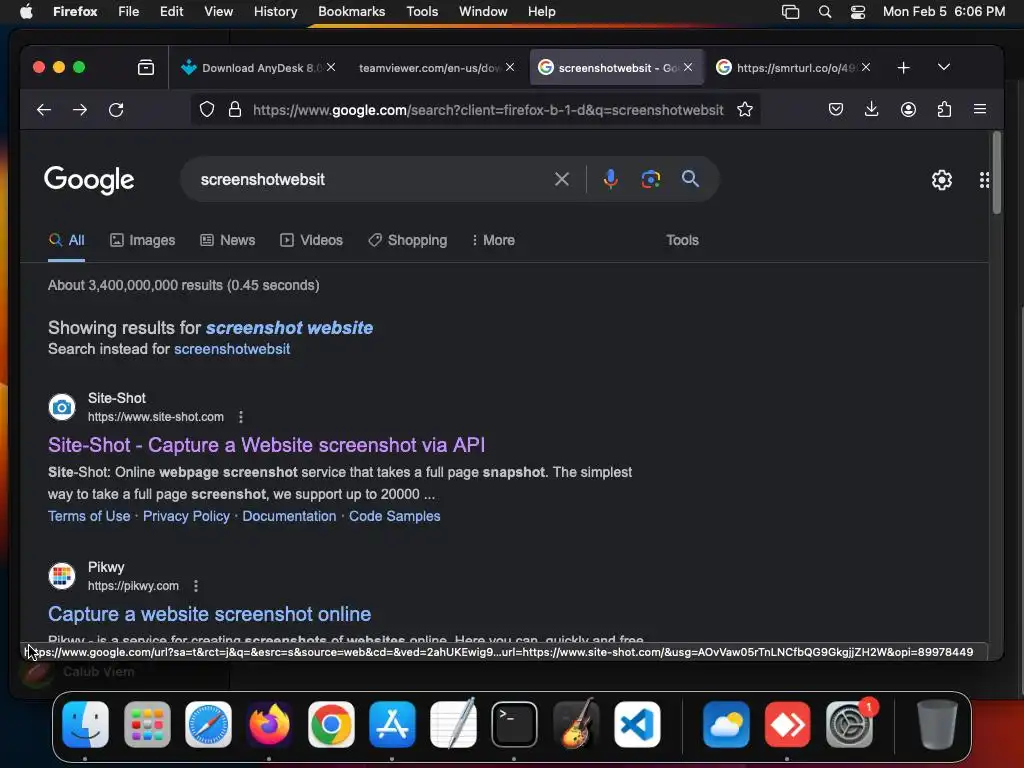Image resolution: width=1024 pixels, height=768 pixels.
Task: Open Site-Shot Capture a Website screenshot result
Action: pos(266,445)
